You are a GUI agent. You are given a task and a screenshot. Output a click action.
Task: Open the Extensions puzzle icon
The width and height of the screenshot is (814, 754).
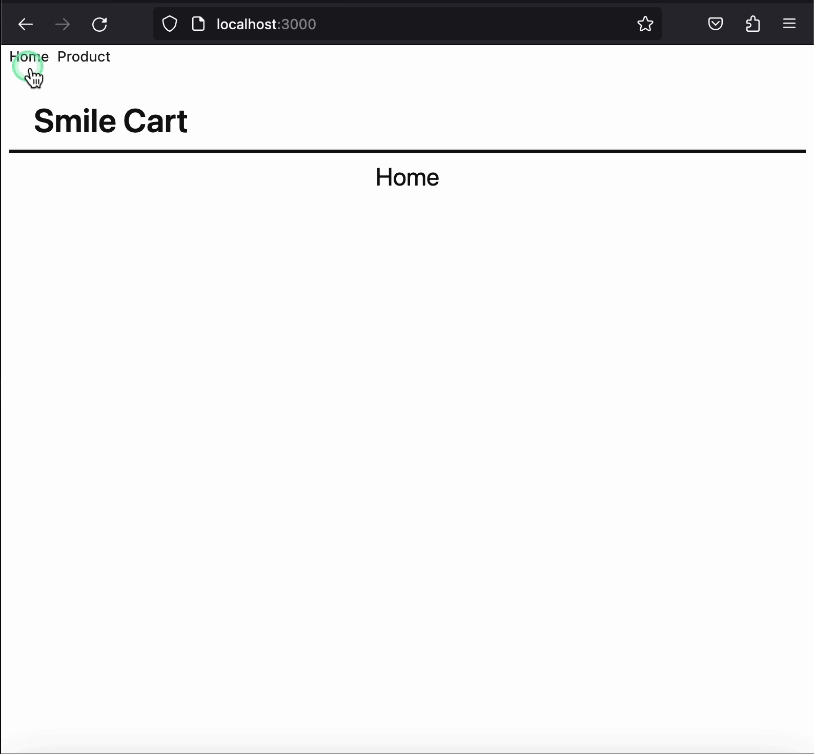pyautogui.click(x=752, y=24)
